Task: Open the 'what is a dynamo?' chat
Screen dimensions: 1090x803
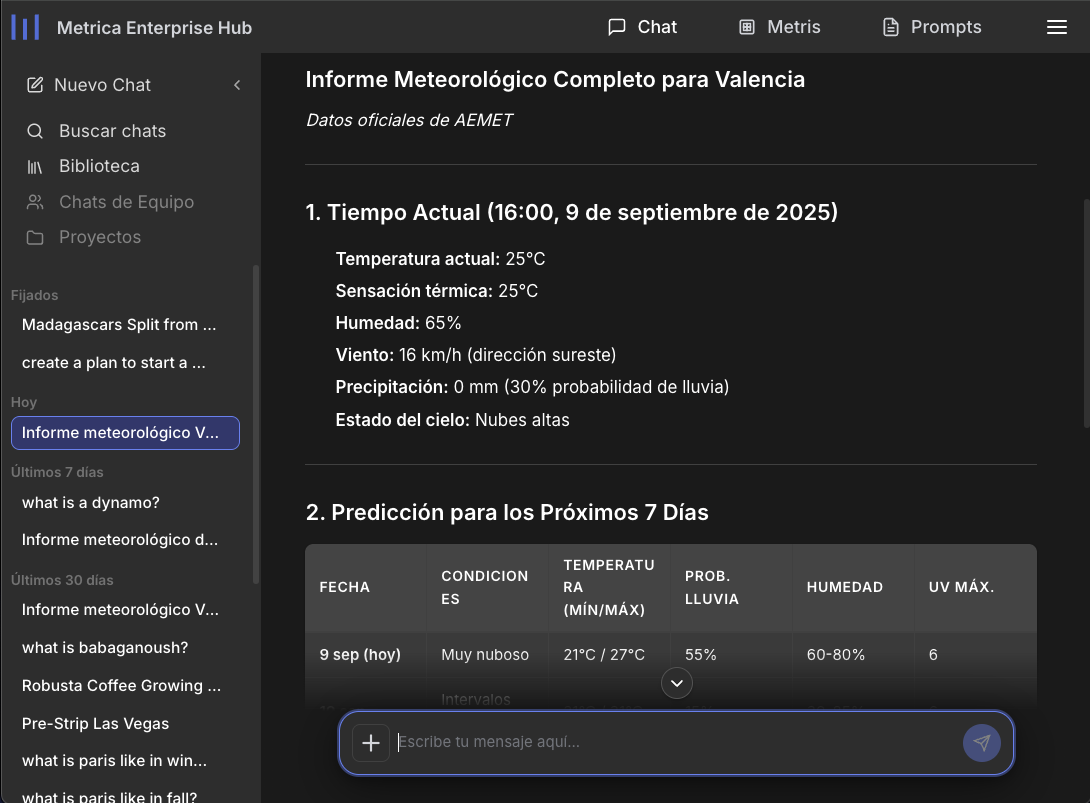Action: coord(93,502)
